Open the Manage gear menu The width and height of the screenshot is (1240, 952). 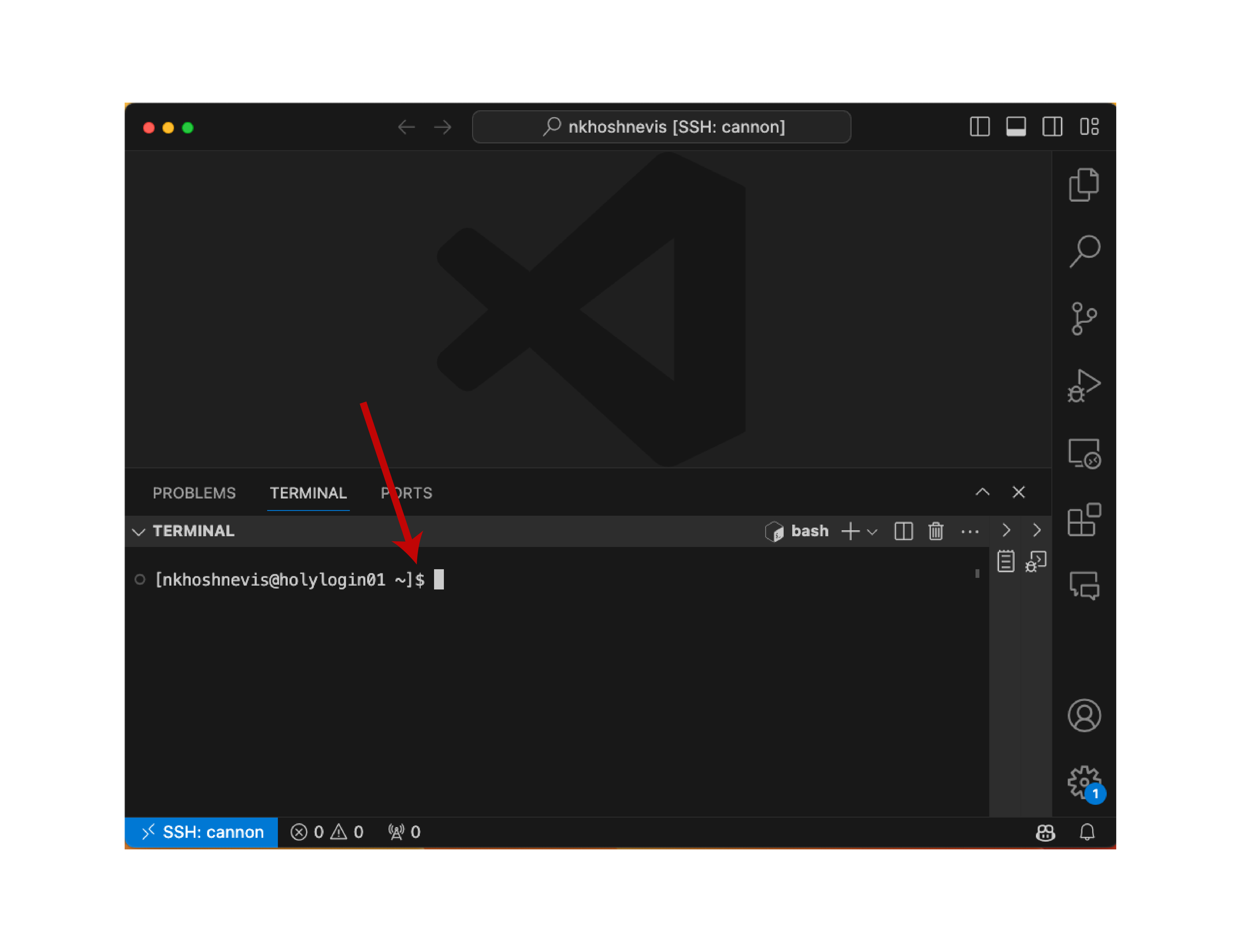click(1084, 782)
